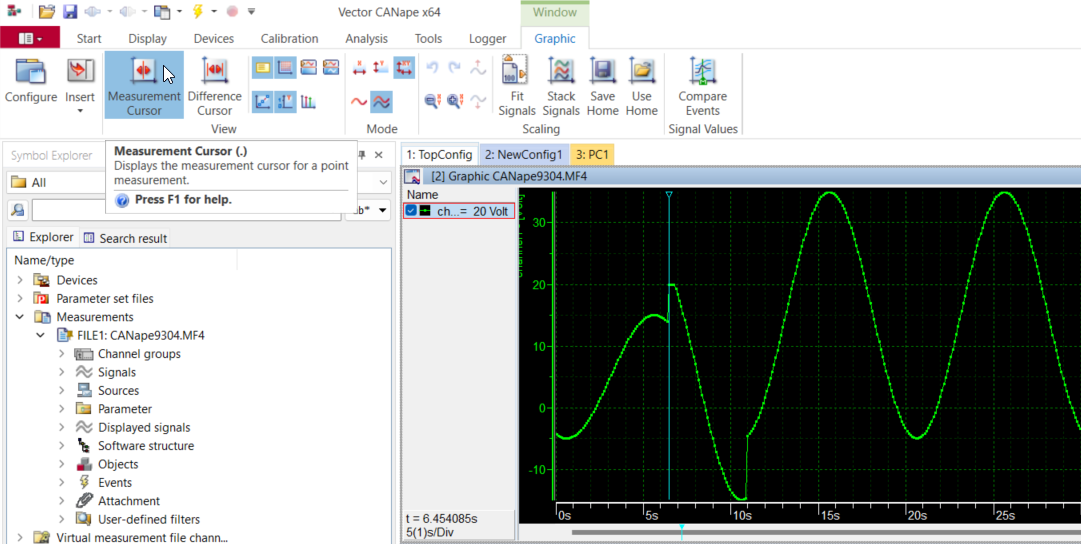Close the Symbol Explorer panel
Image resolution: width=1081 pixels, height=544 pixels.
coord(378,155)
